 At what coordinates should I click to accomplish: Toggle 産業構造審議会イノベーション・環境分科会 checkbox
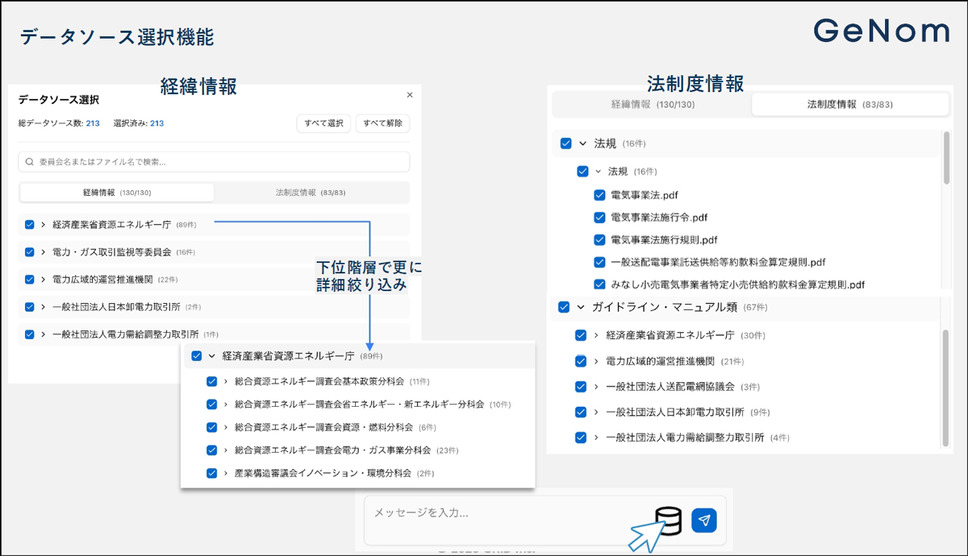(x=212, y=473)
